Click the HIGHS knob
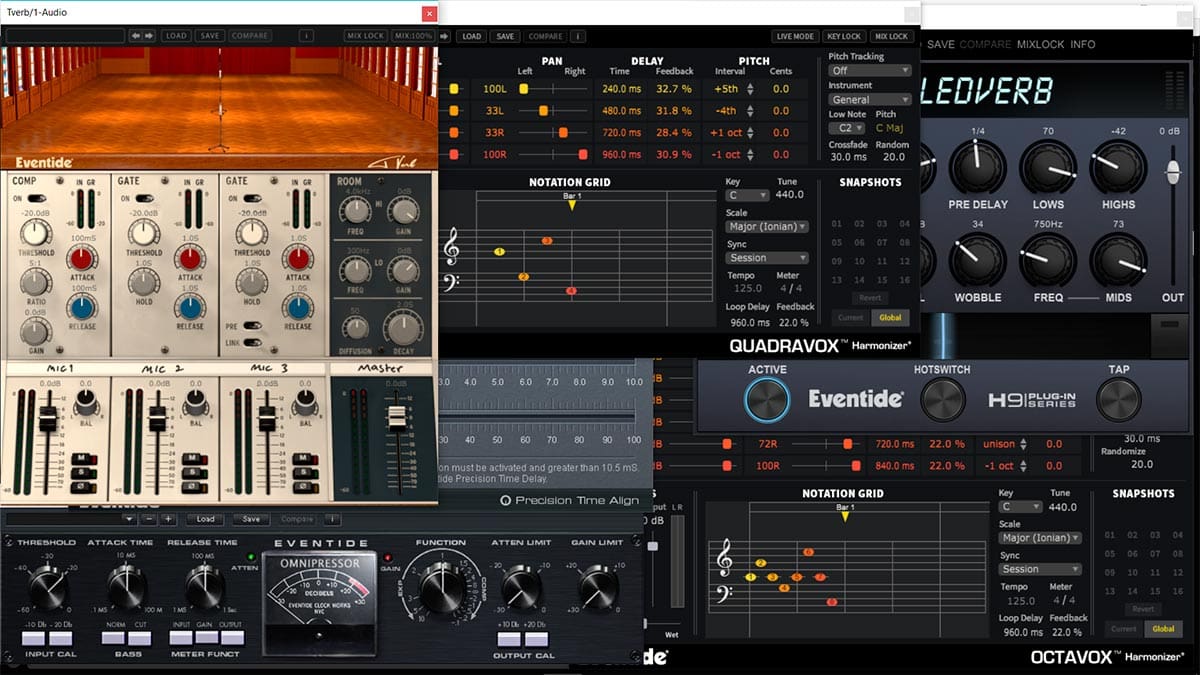The height and width of the screenshot is (675, 1200). coord(1118,166)
